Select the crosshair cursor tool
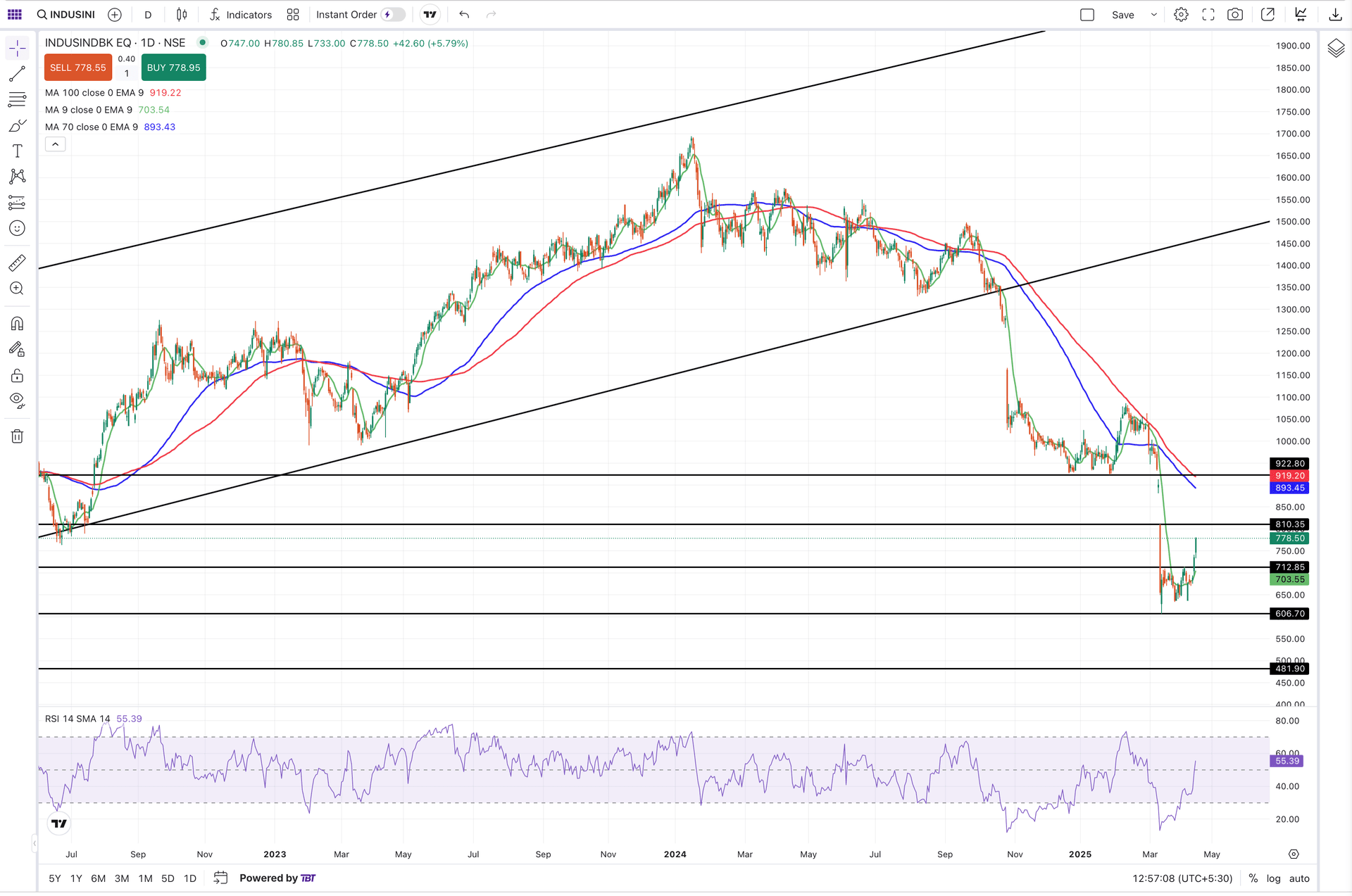This screenshot has width=1352, height=896. coord(17,48)
